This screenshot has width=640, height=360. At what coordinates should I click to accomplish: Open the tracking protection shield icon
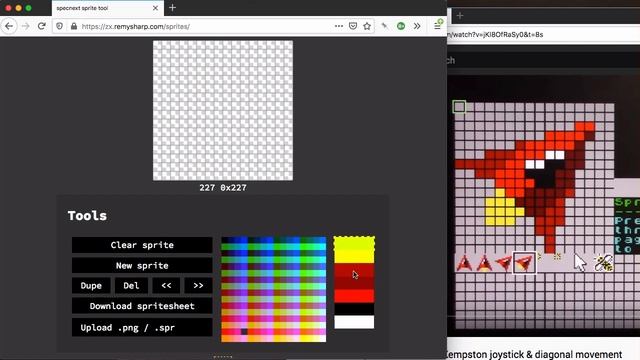pos(60,26)
